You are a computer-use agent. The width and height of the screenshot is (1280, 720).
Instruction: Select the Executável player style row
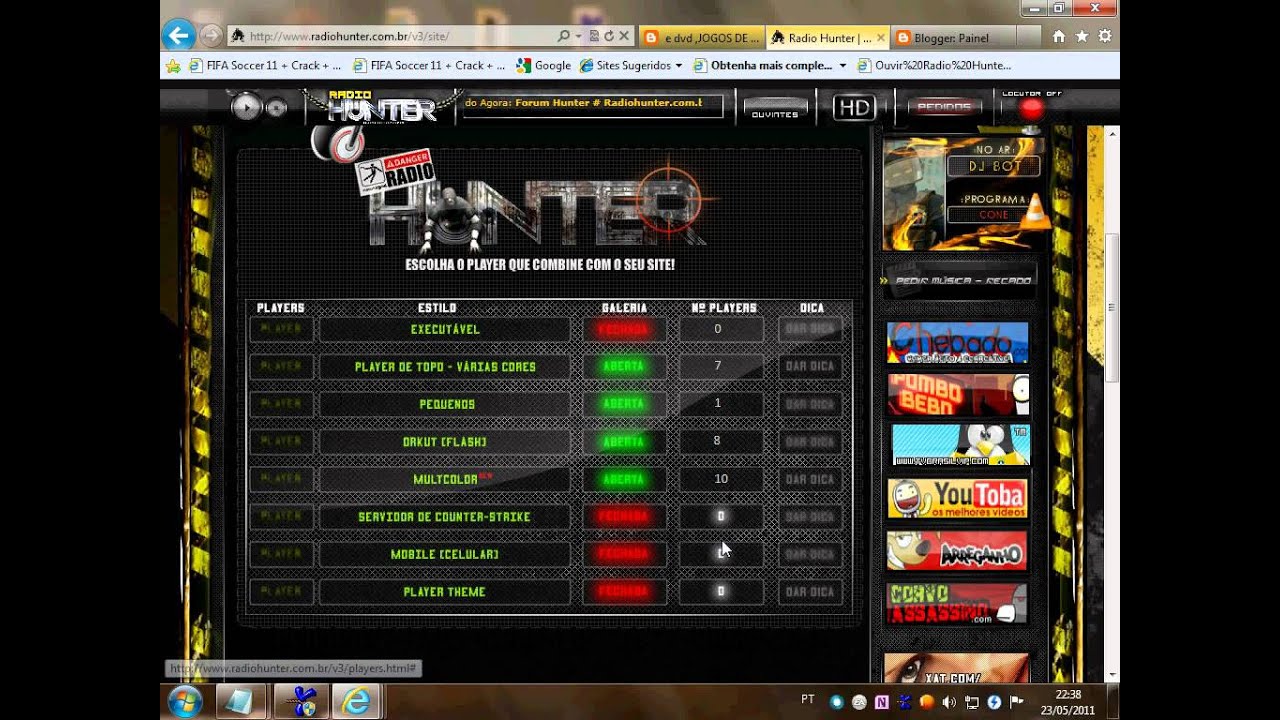coord(445,329)
